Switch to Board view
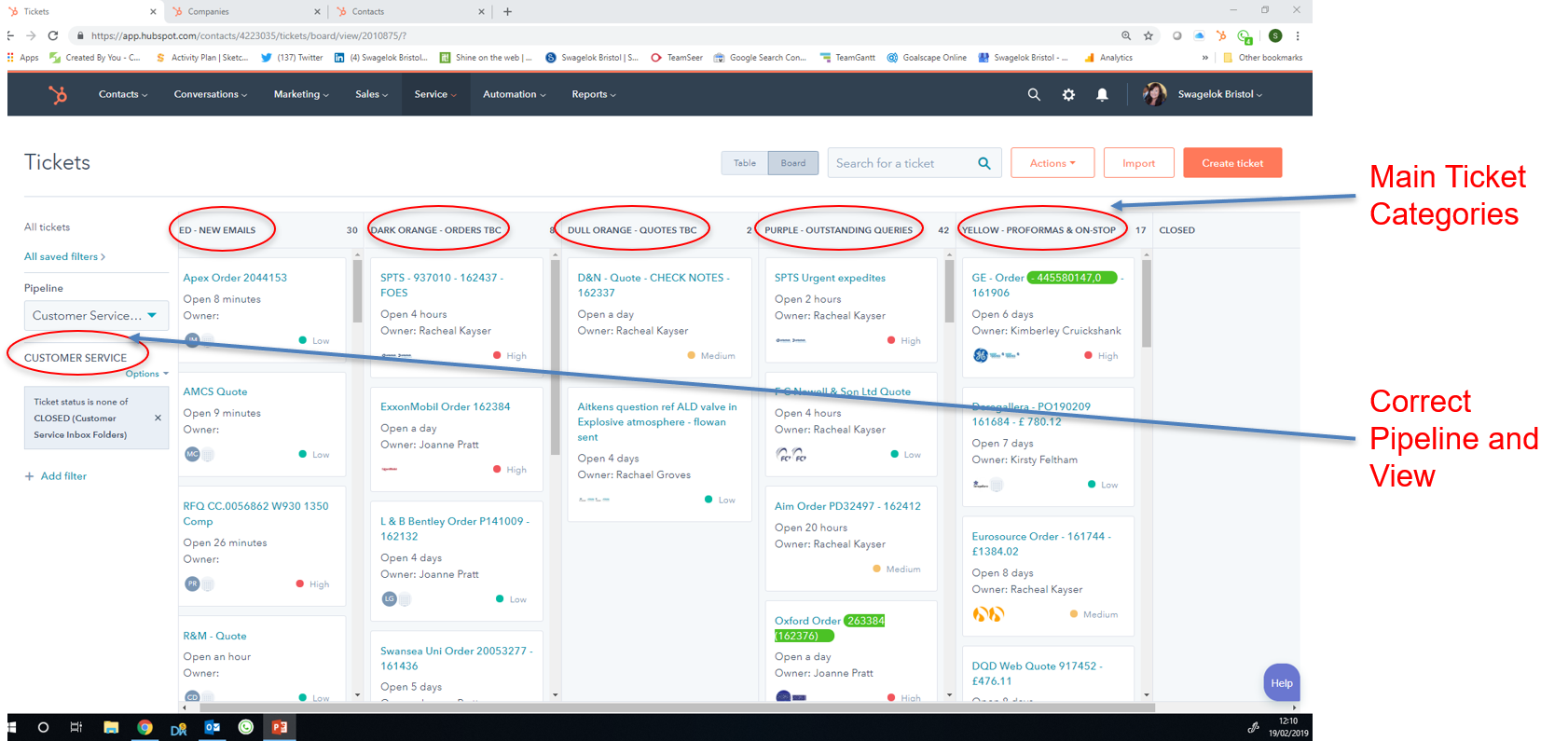 coord(793,163)
